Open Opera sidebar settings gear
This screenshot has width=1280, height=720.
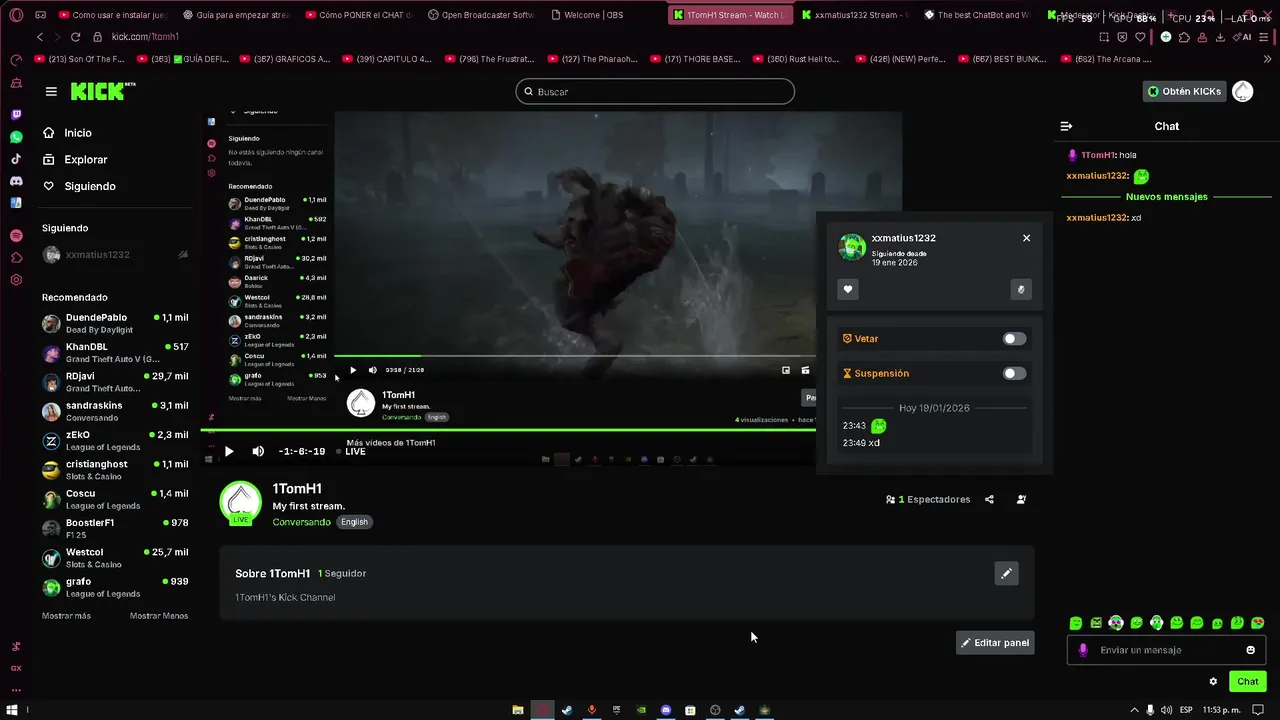click(x=16, y=280)
